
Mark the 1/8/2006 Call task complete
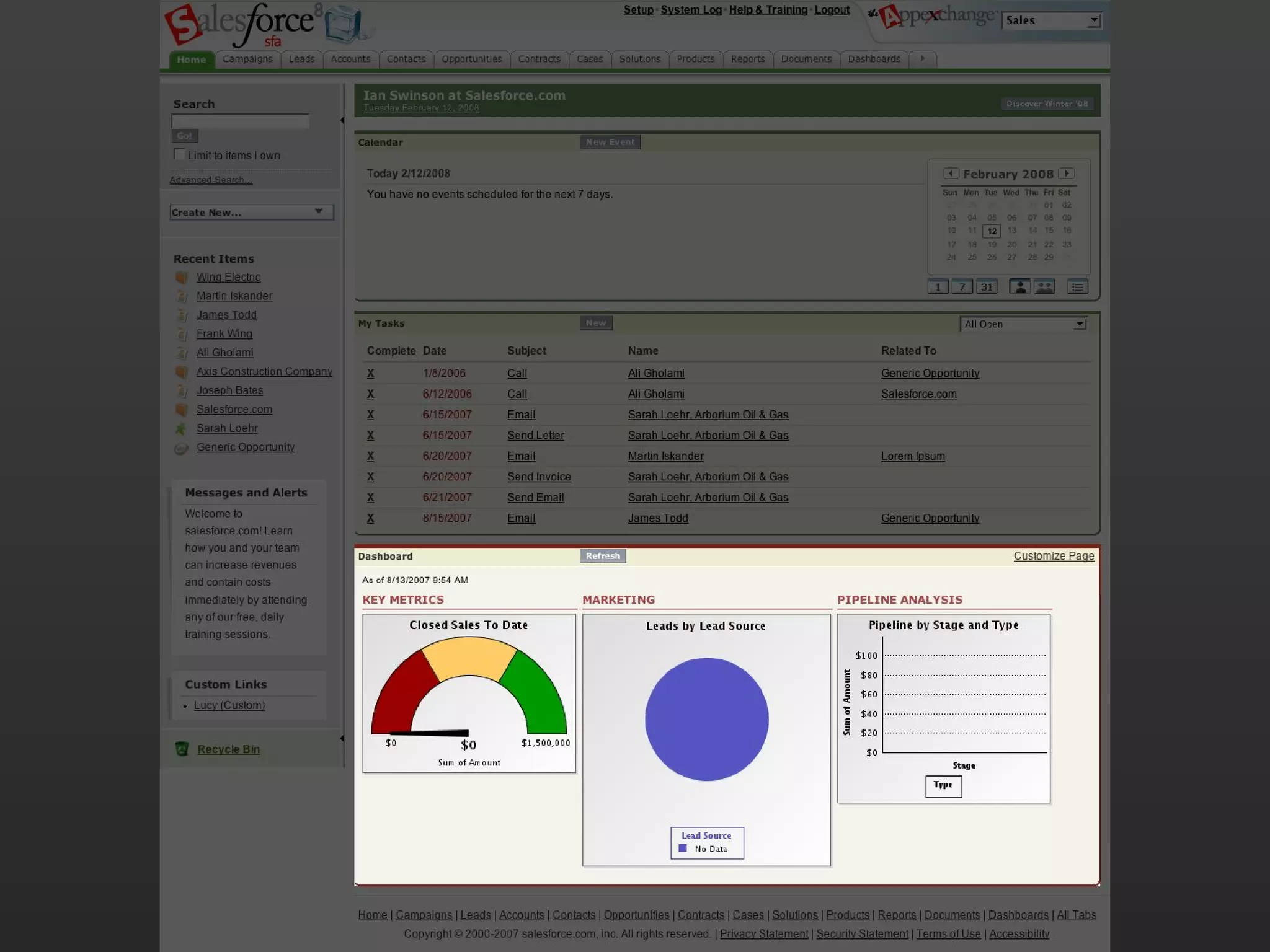pyautogui.click(x=370, y=373)
